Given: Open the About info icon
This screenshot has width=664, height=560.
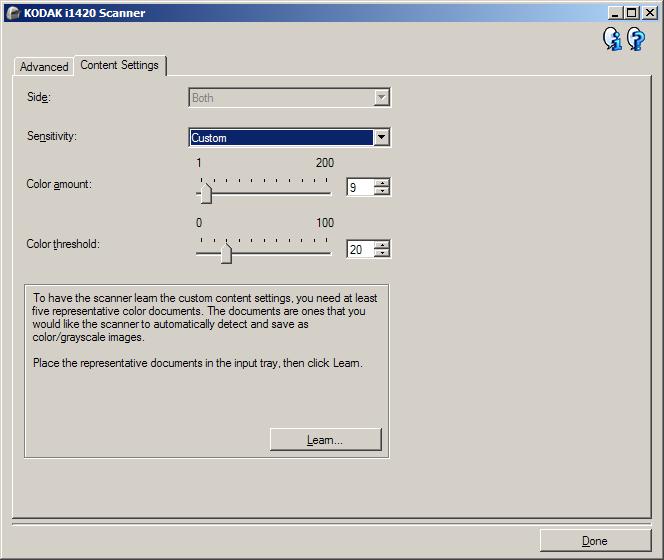Looking at the screenshot, I should (612, 40).
